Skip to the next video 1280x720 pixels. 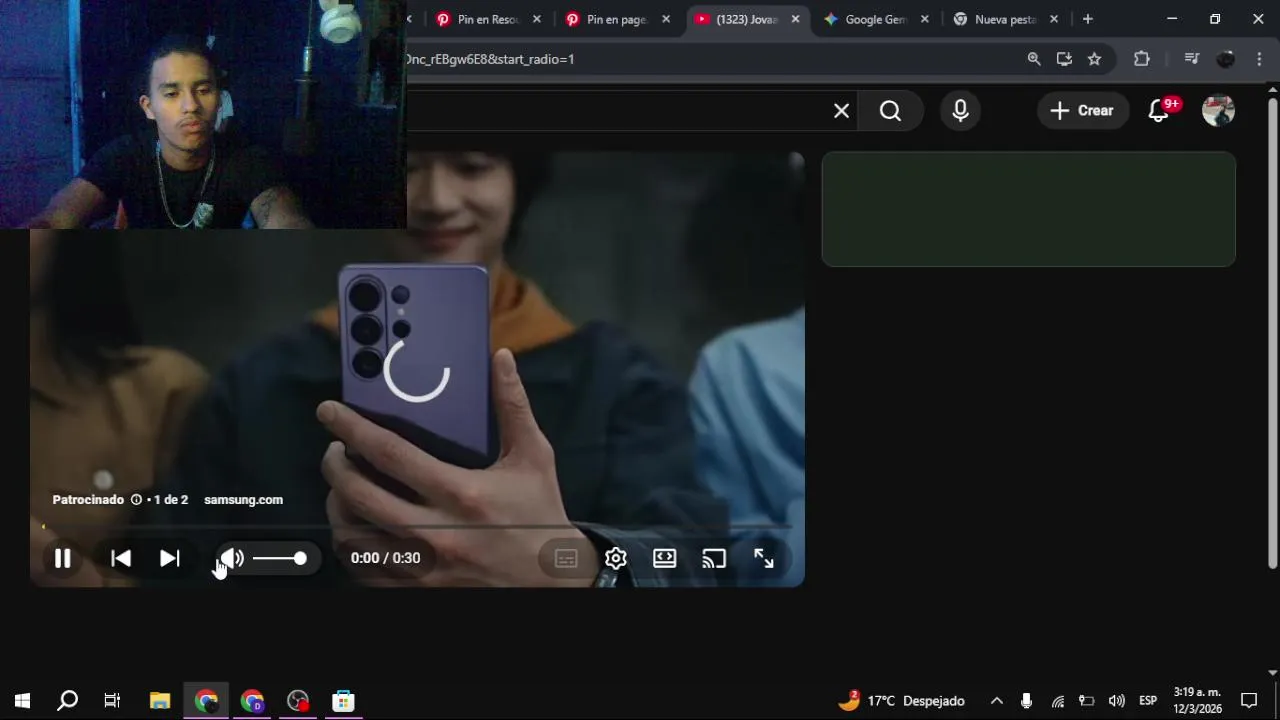click(x=170, y=558)
